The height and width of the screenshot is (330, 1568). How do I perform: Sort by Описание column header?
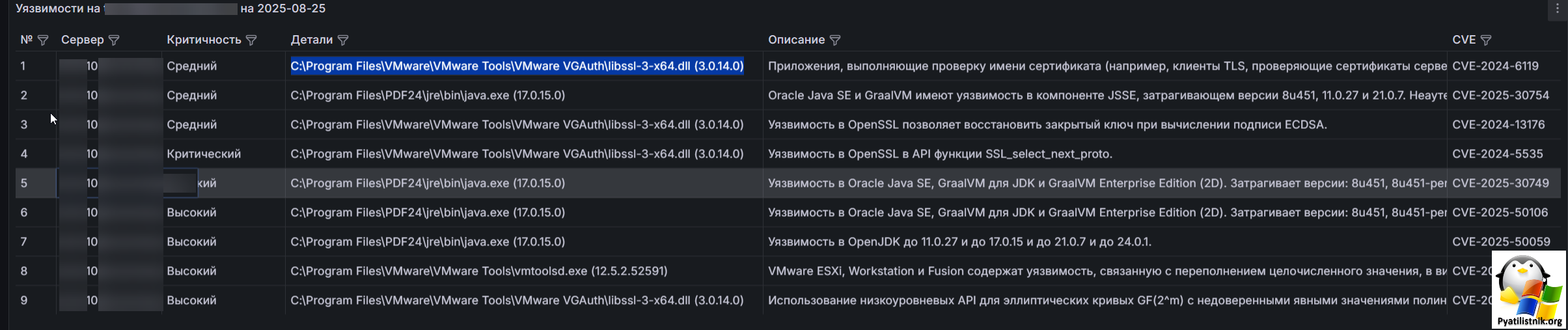796,40
